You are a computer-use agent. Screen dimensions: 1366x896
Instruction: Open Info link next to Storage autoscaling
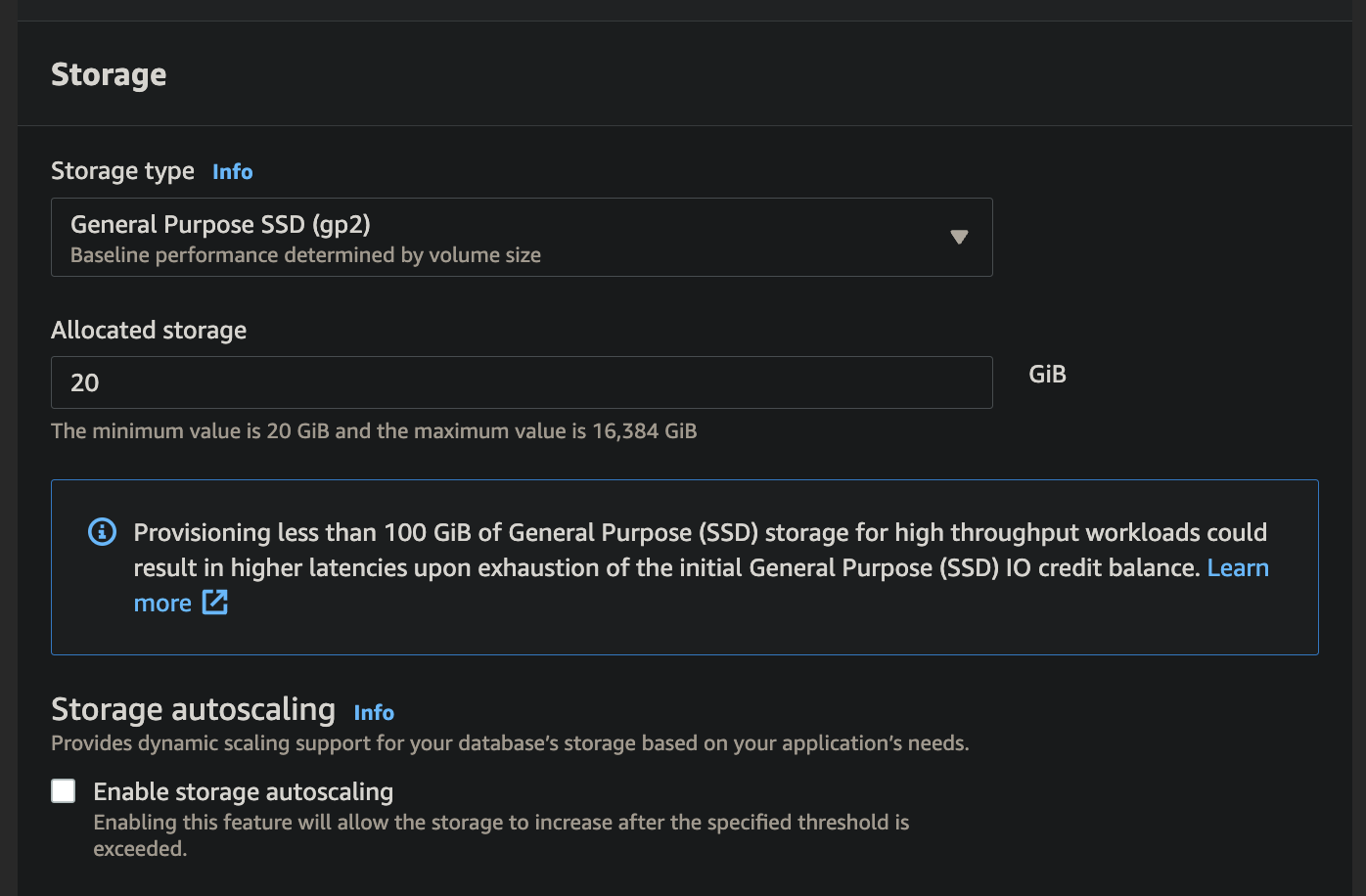(x=374, y=712)
